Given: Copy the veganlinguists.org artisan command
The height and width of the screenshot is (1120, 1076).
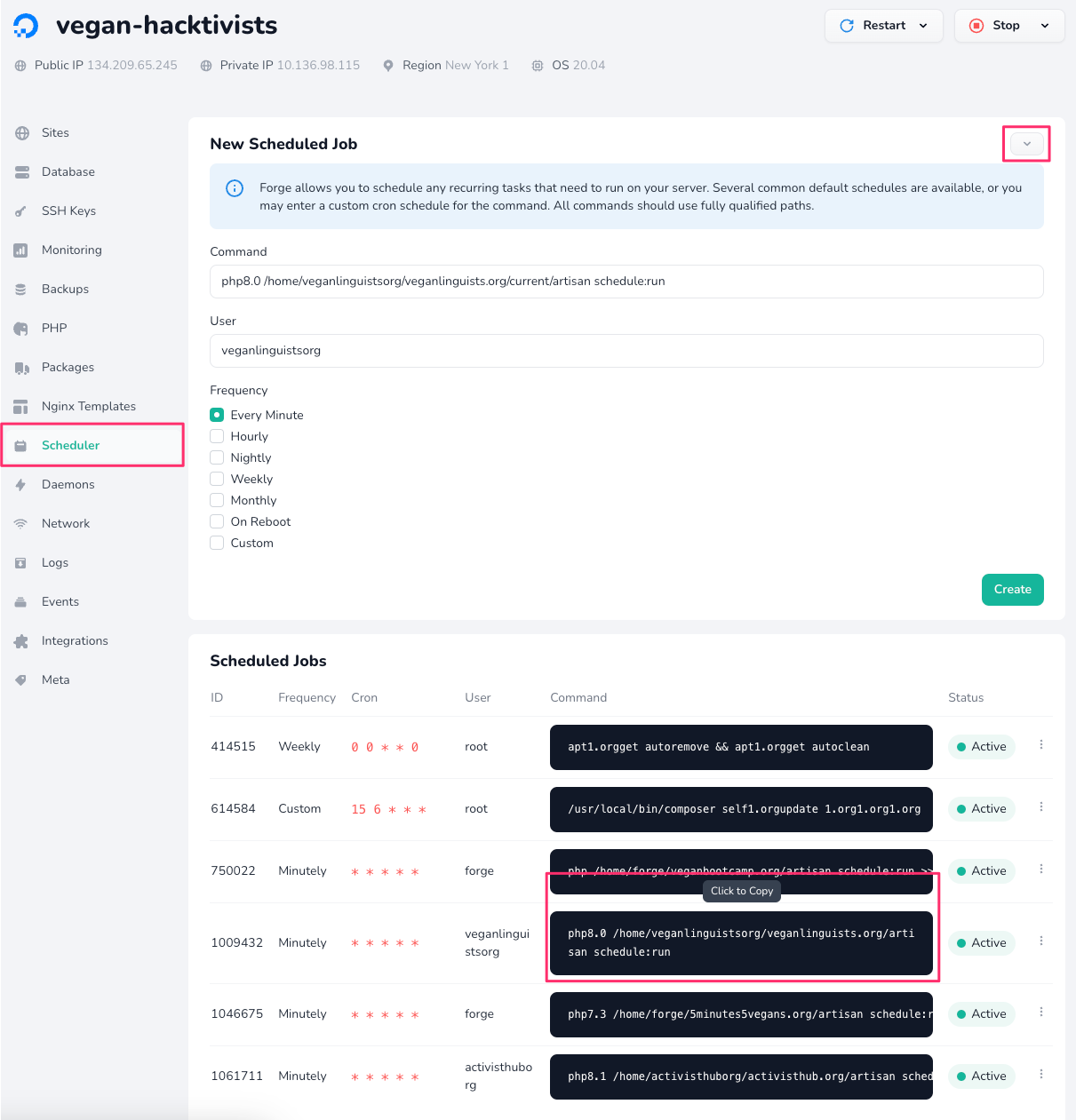Looking at the screenshot, I should click(741, 943).
